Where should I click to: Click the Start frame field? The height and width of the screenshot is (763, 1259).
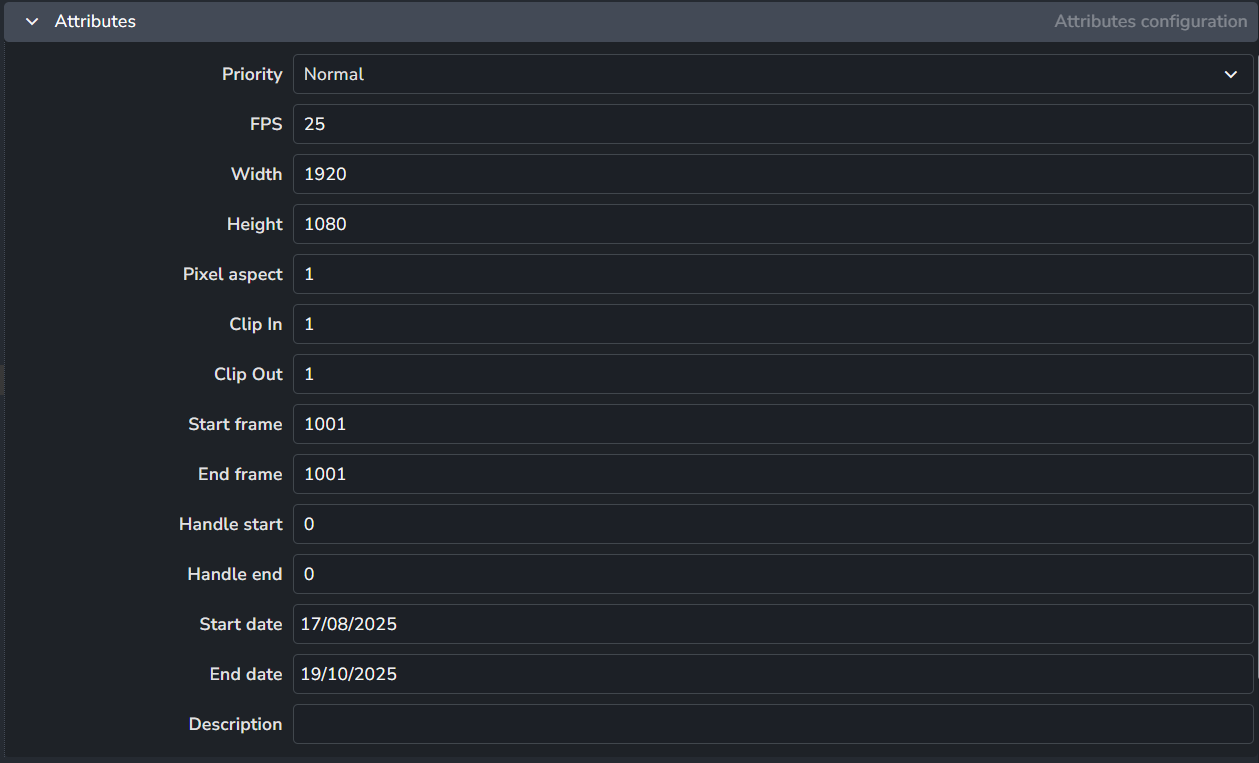coord(772,424)
